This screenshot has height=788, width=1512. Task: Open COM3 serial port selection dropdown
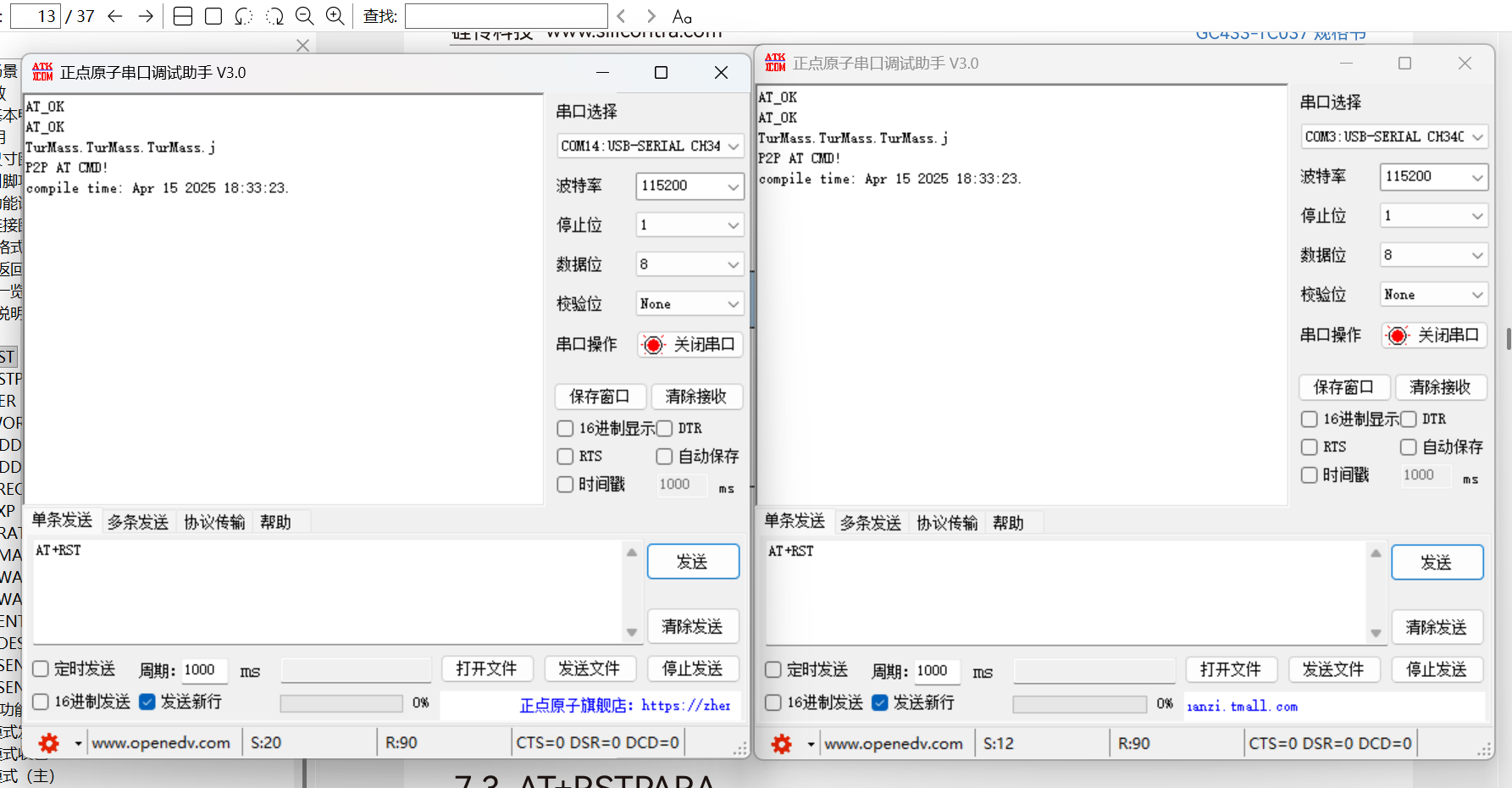pos(1394,136)
